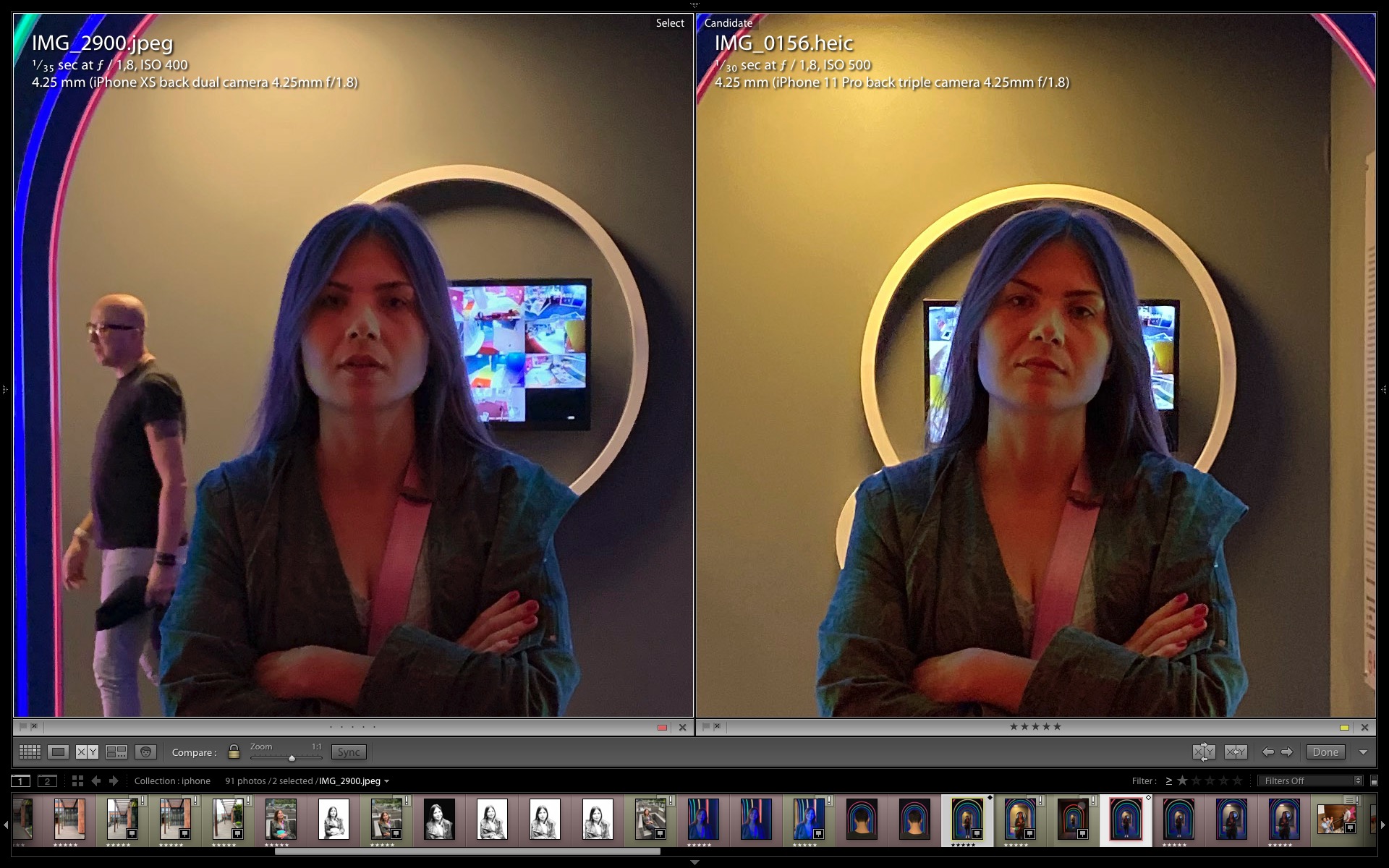Click red color label of Select photo
This screenshot has height=868, width=1389.
point(662,728)
